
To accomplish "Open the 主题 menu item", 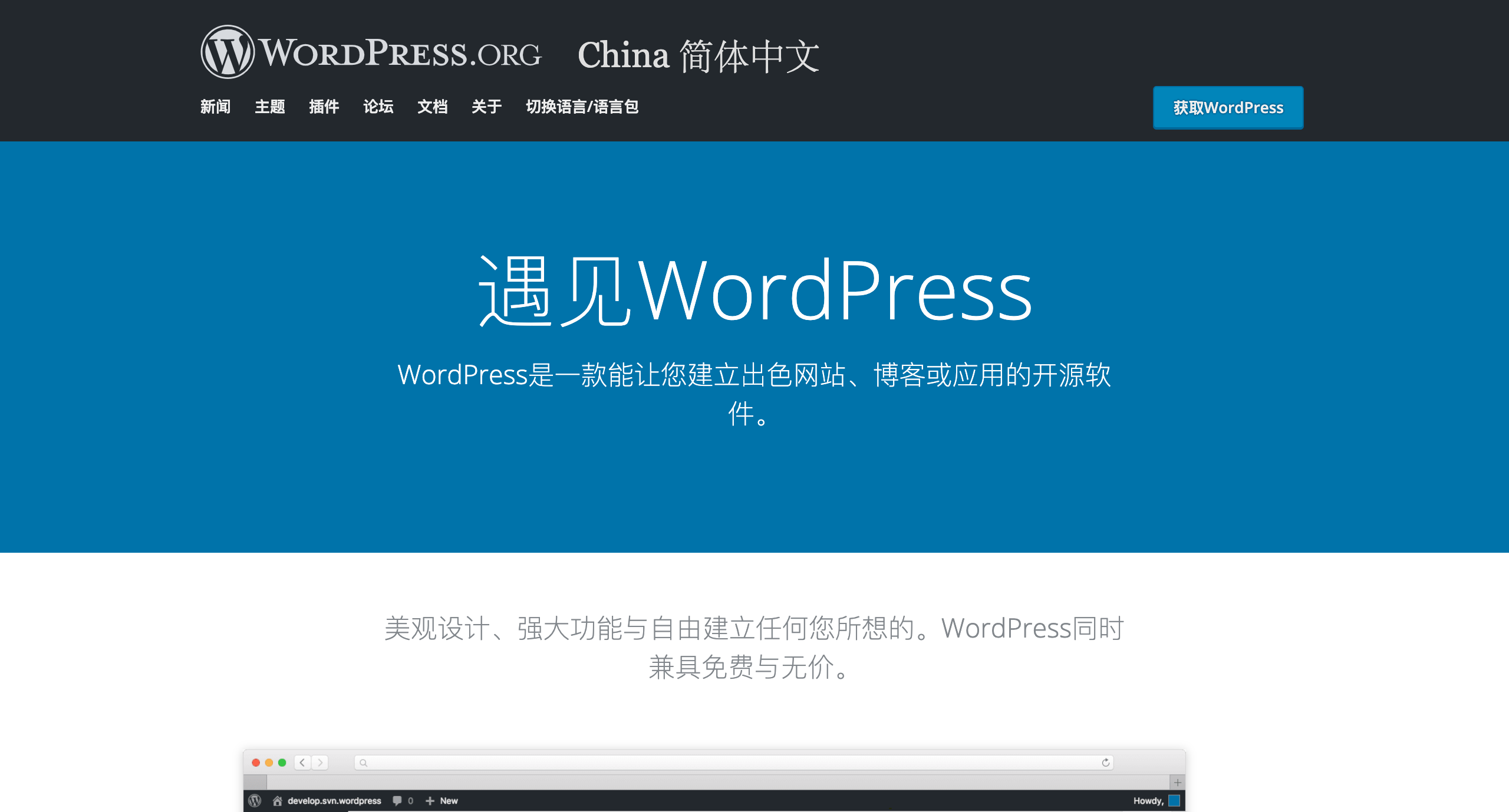I will [270, 107].
